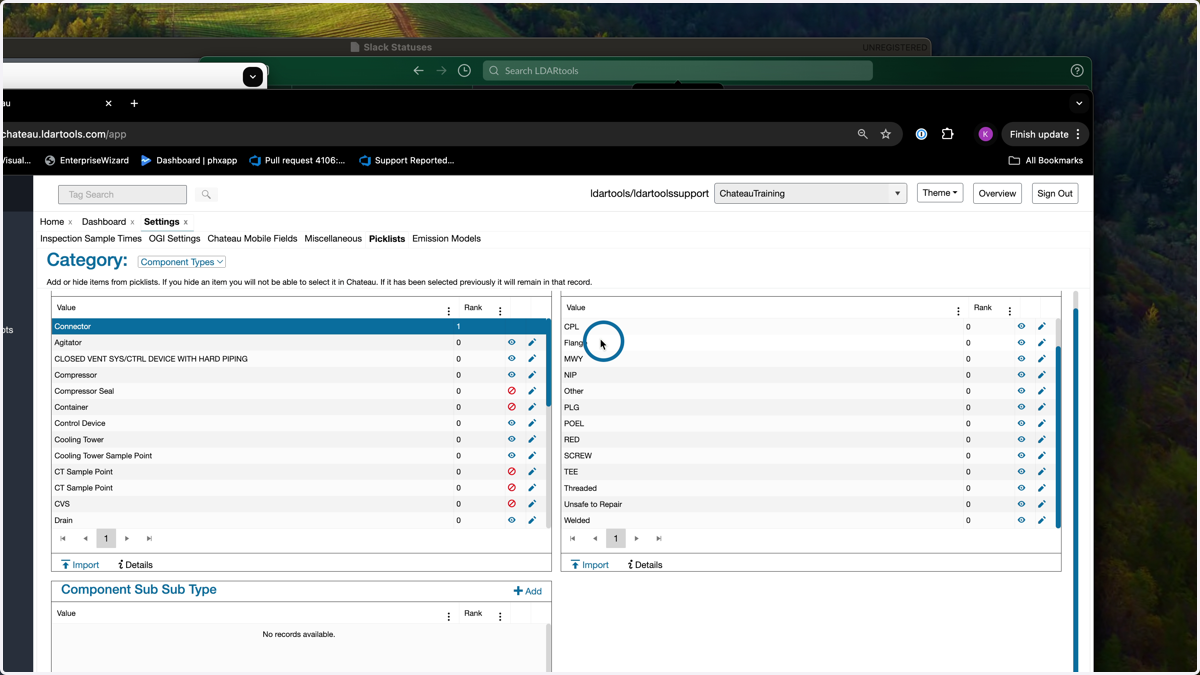The width and height of the screenshot is (1200, 675).
Task: Edit the Cooling Tower Sample Point pencil
Action: [532, 456]
